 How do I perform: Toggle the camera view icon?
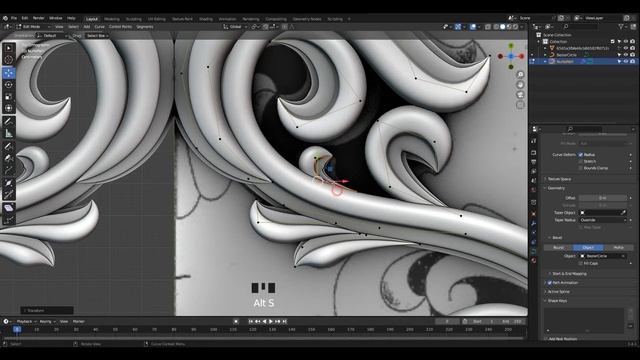point(520,95)
